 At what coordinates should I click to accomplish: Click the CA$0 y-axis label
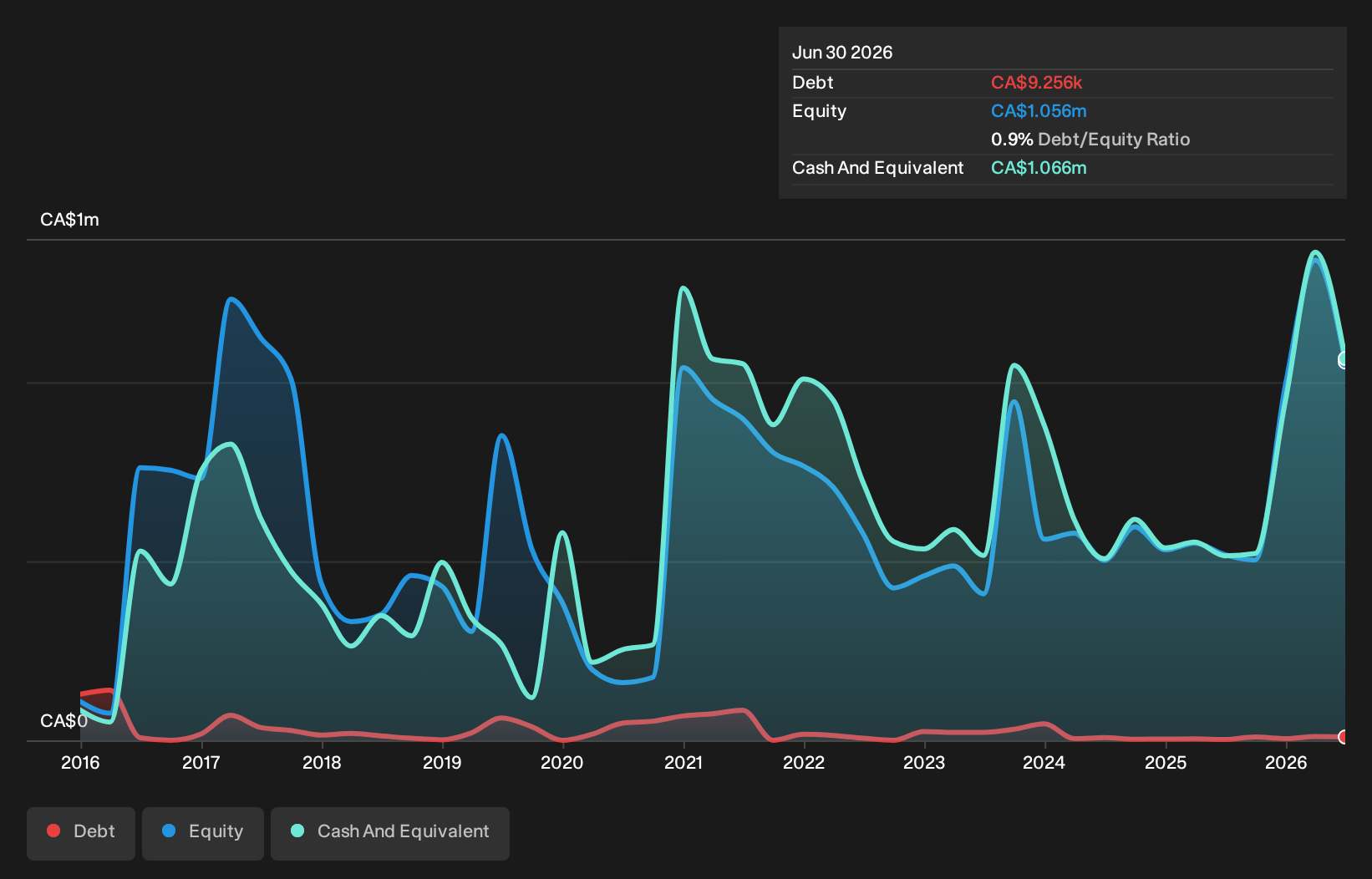[64, 721]
